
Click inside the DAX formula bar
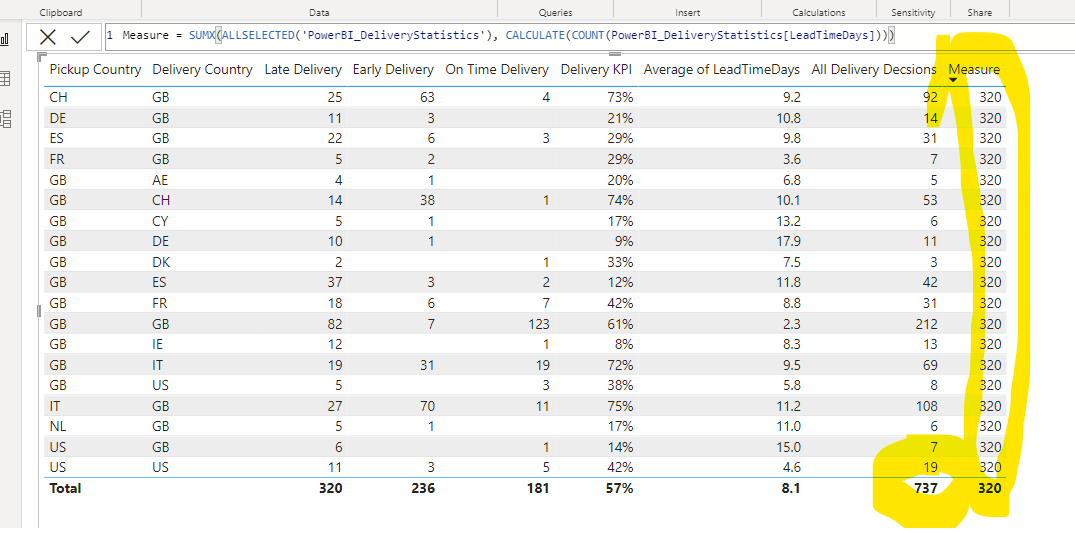coord(590,36)
